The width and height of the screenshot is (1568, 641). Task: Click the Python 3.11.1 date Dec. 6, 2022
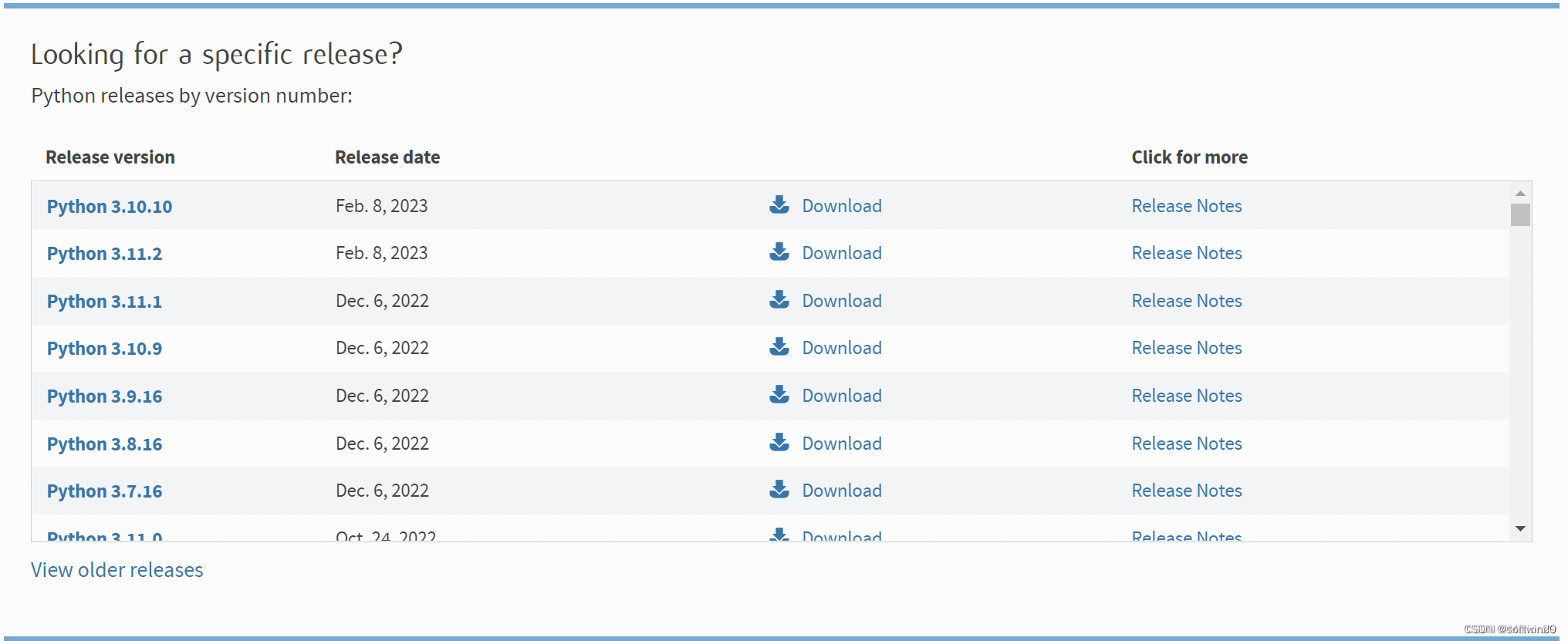click(383, 301)
